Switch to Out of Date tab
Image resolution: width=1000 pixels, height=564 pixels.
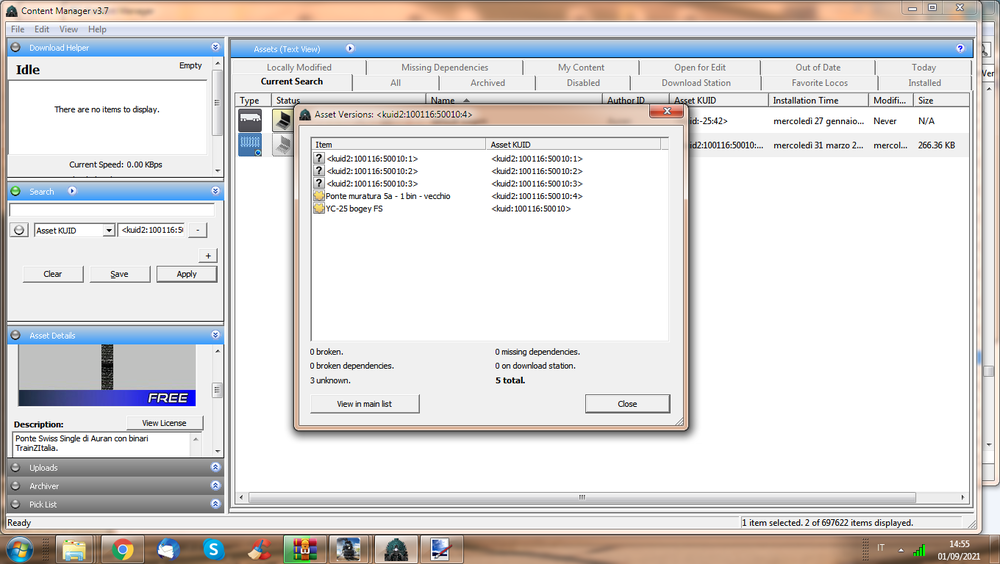point(818,67)
